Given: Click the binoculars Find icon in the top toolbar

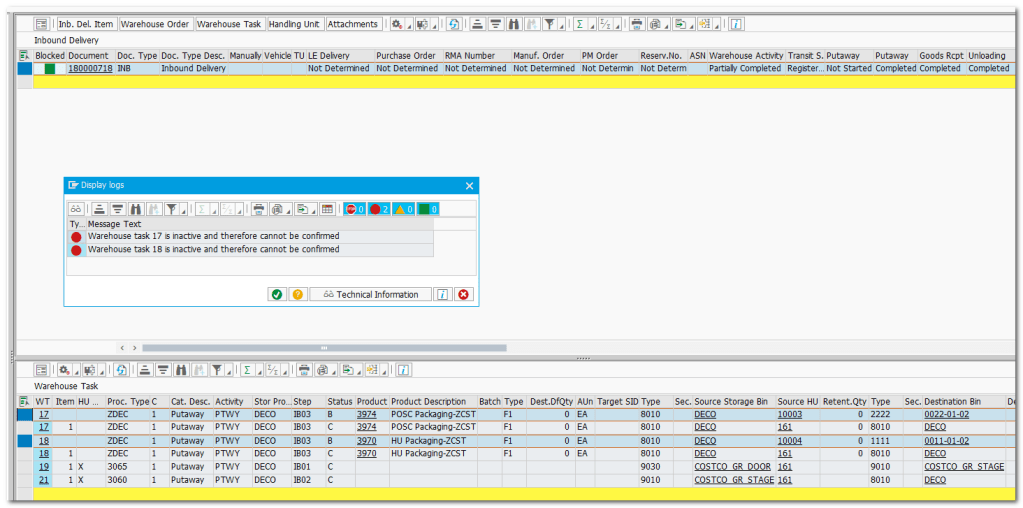Looking at the screenshot, I should 513,24.
